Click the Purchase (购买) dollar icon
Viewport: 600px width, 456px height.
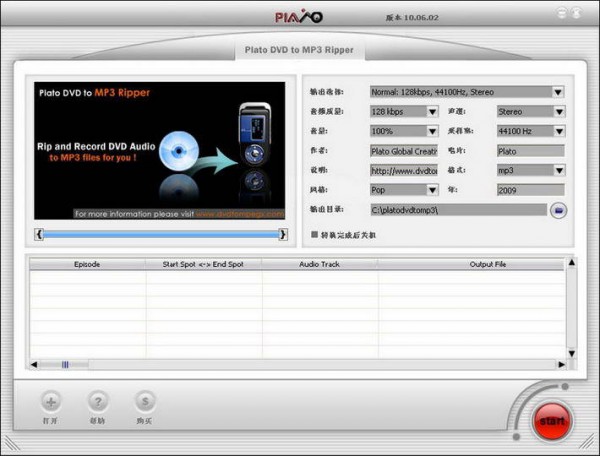pos(145,402)
